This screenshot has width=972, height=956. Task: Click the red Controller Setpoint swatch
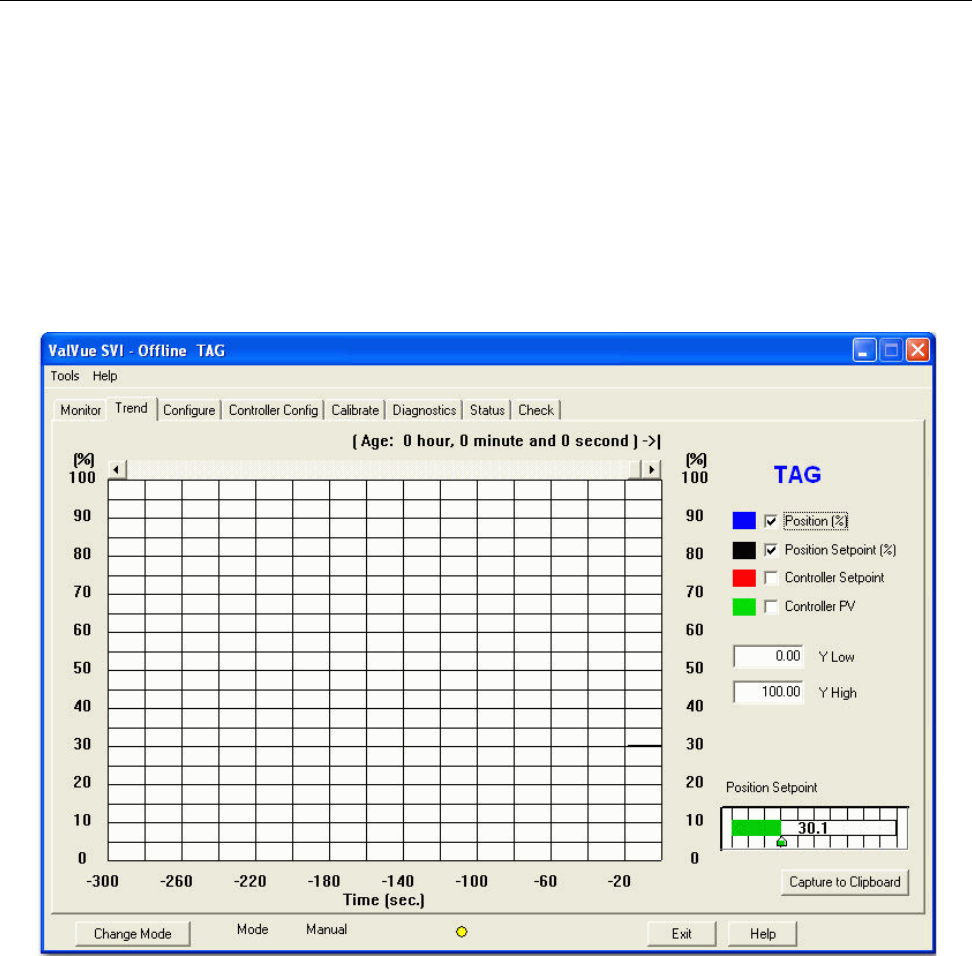pos(744,578)
